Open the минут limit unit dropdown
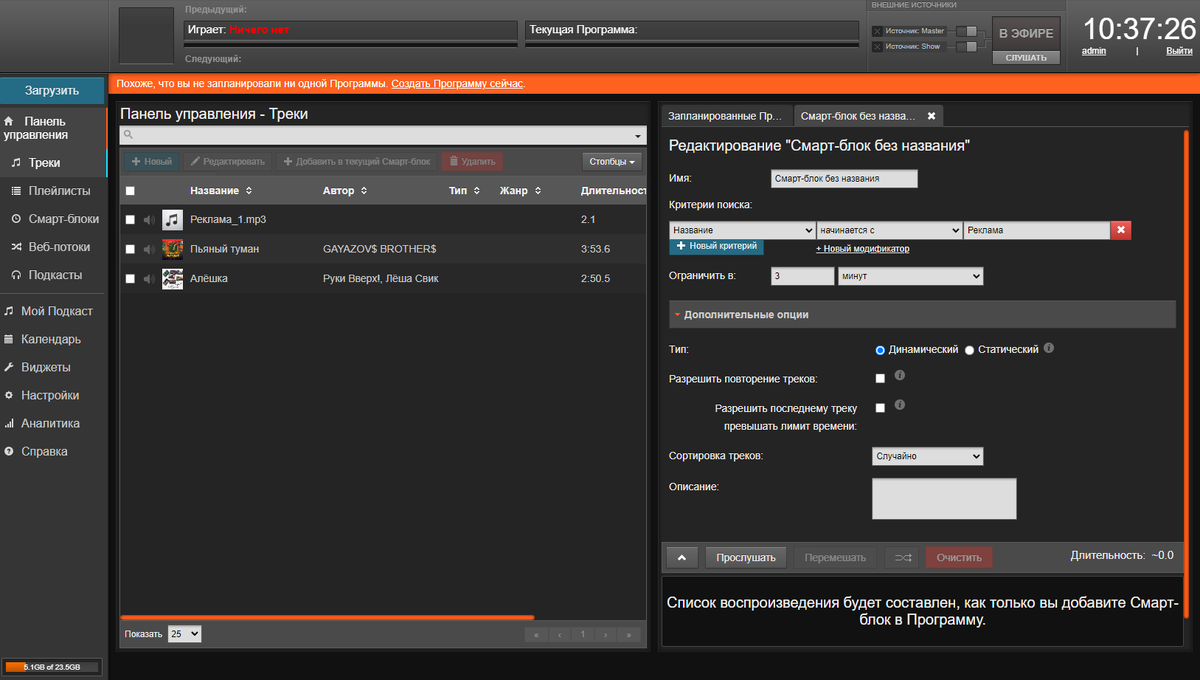Viewport: 1200px width, 680px height. [x=910, y=276]
